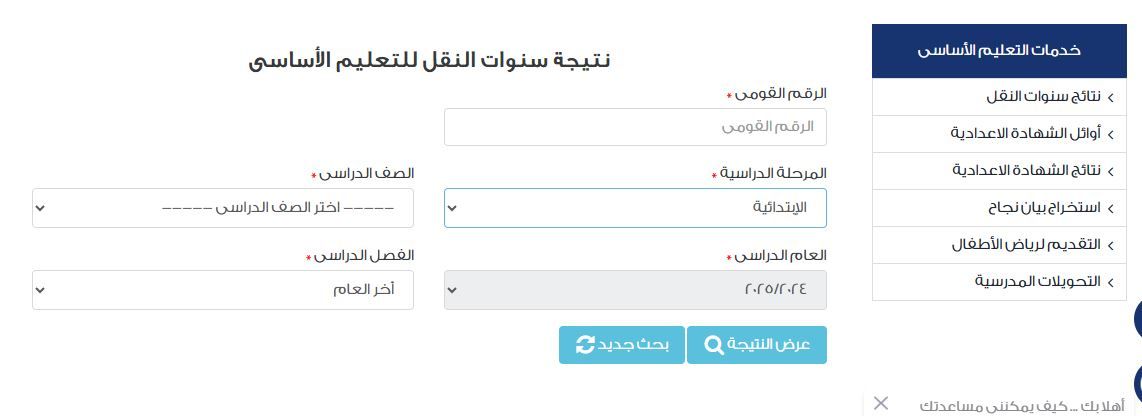The width and height of the screenshot is (1142, 416).
Task: Click the refresh icon on بحث جديد
Action: pos(585,345)
